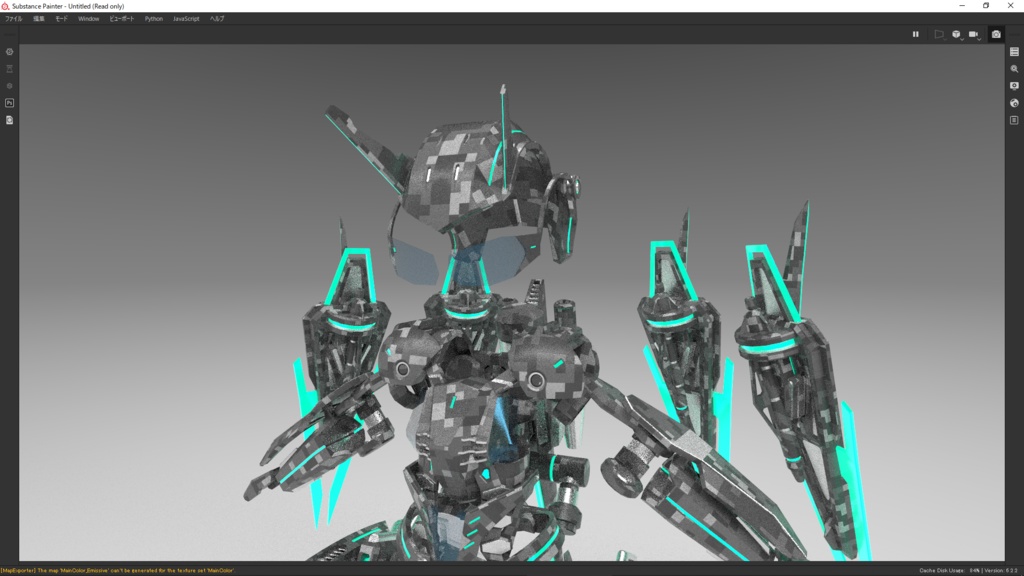Select the video camera viewport icon
The image size is (1024, 576).
point(975,34)
